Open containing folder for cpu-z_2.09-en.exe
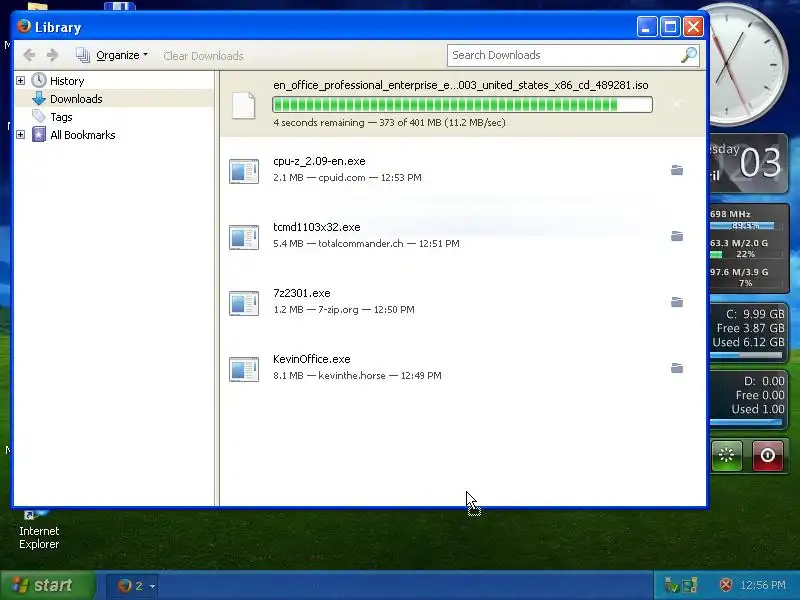This screenshot has width=800, height=600. [677, 170]
